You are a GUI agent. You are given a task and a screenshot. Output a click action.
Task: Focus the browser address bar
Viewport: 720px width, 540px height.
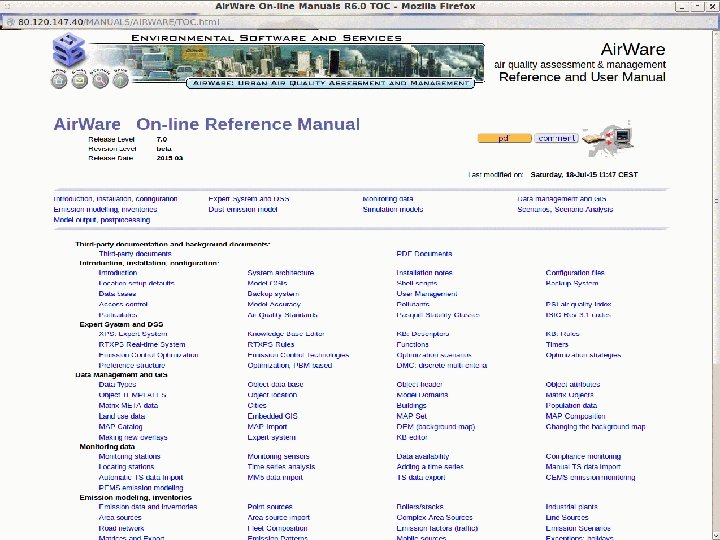coord(358,22)
